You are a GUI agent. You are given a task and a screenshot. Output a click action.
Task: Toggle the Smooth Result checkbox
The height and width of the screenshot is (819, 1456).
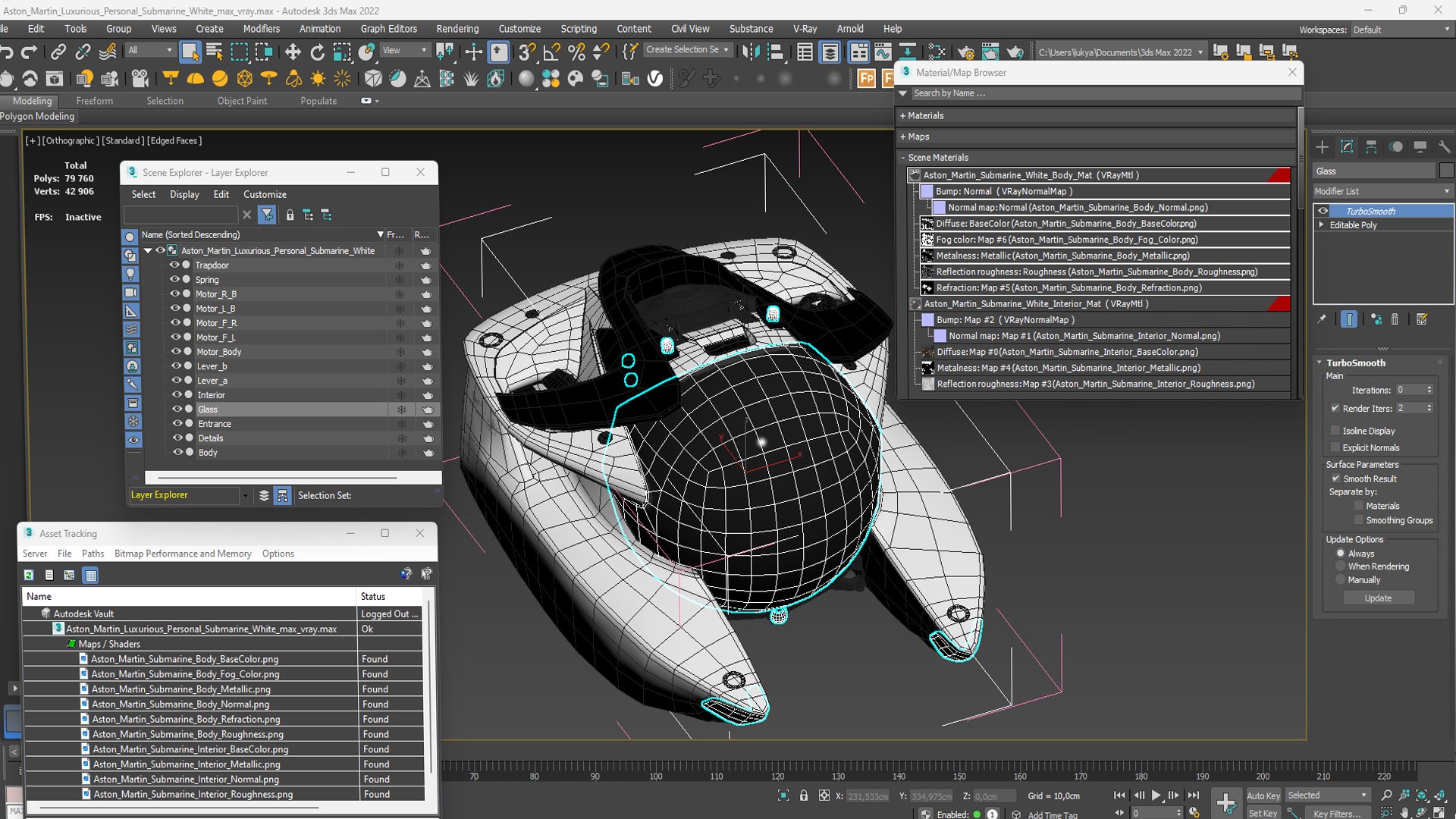[1336, 479]
